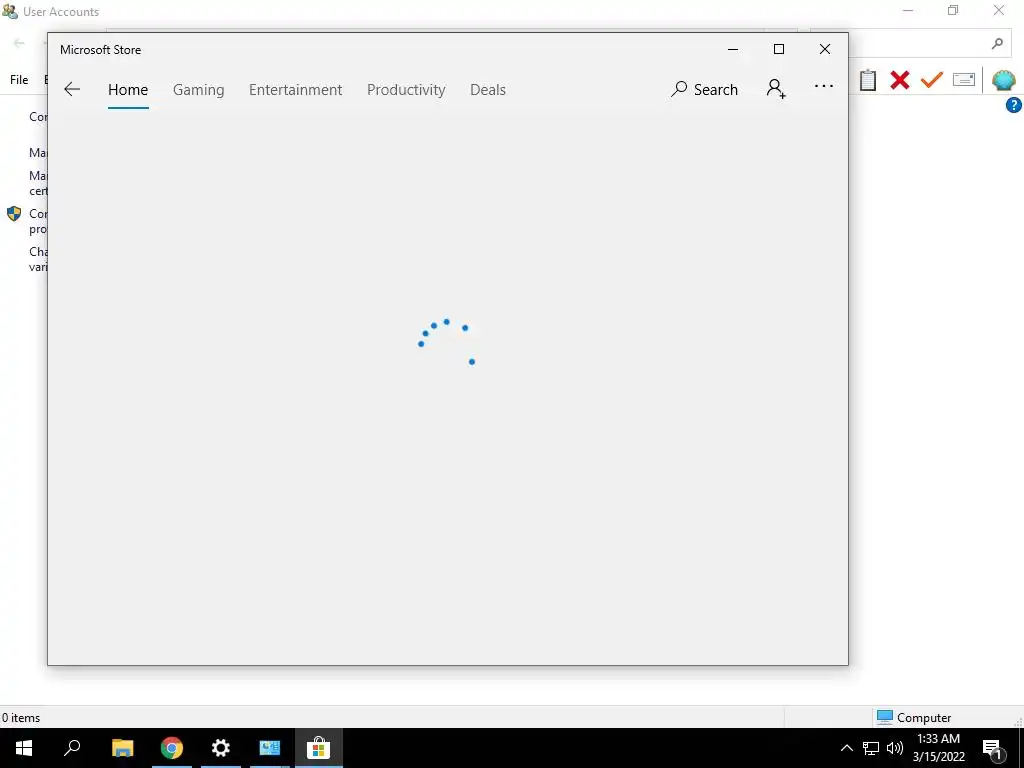Click the Microsoft Store taskbar icon
1024x768 pixels.
point(318,748)
